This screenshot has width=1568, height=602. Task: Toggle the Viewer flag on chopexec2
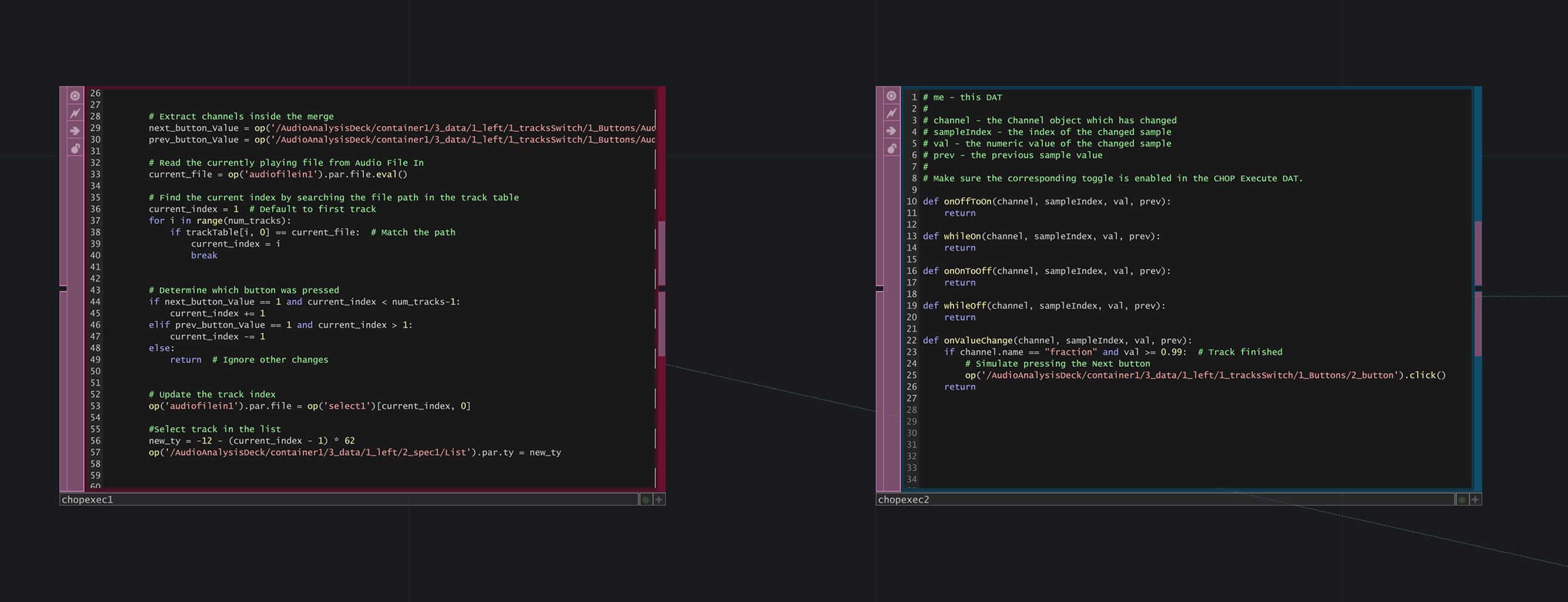(x=891, y=96)
